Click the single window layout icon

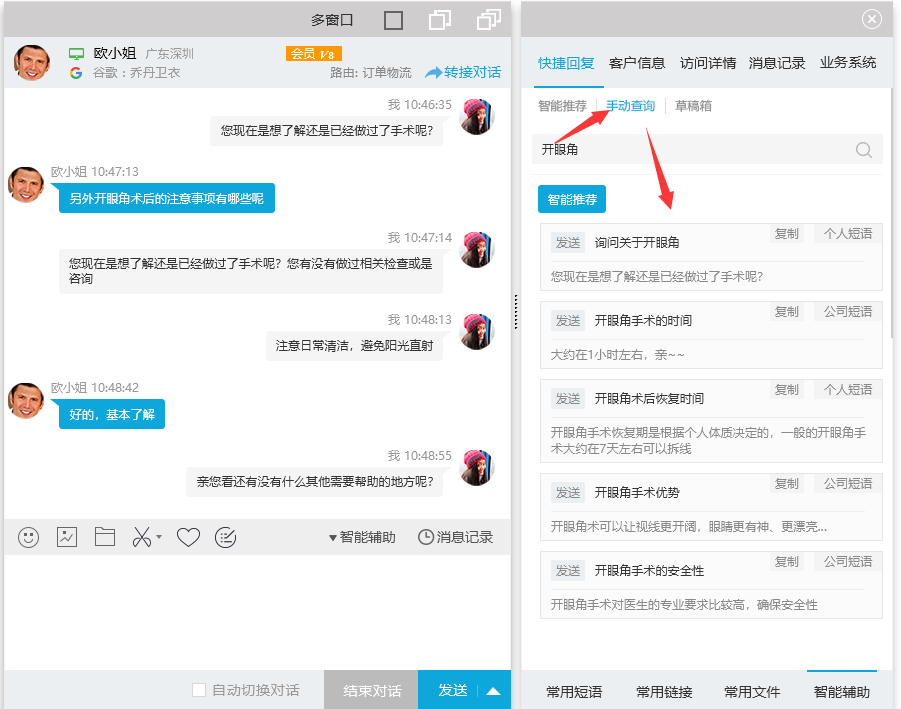coord(393,20)
